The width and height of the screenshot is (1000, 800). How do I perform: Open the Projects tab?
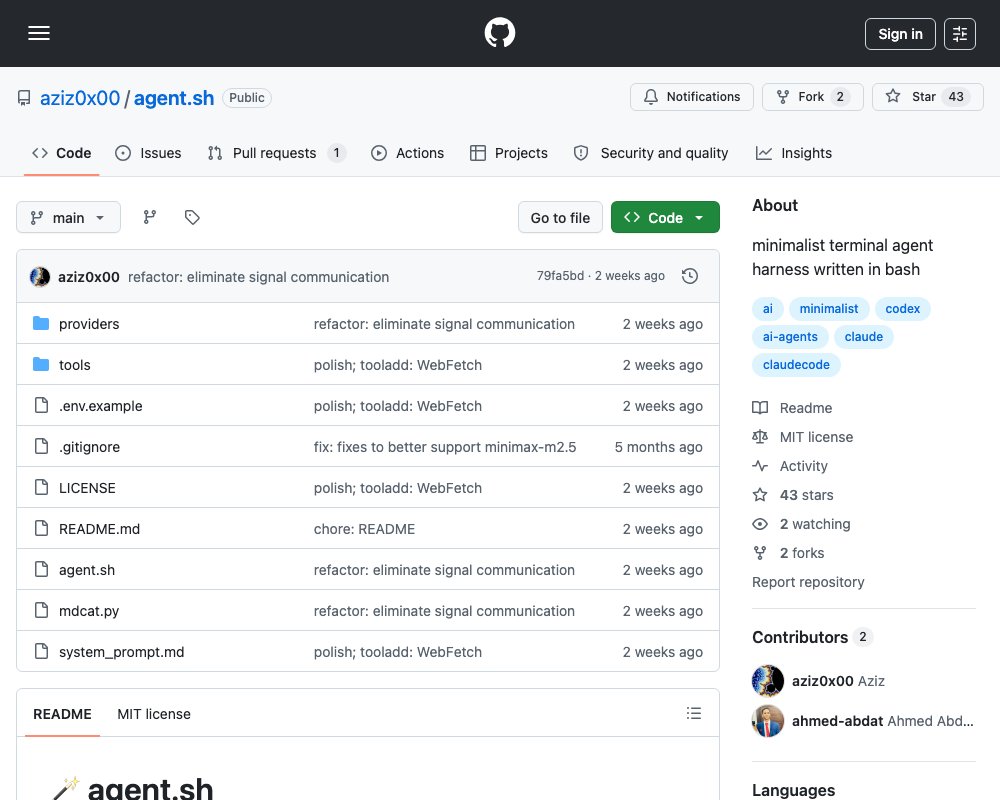(x=509, y=153)
